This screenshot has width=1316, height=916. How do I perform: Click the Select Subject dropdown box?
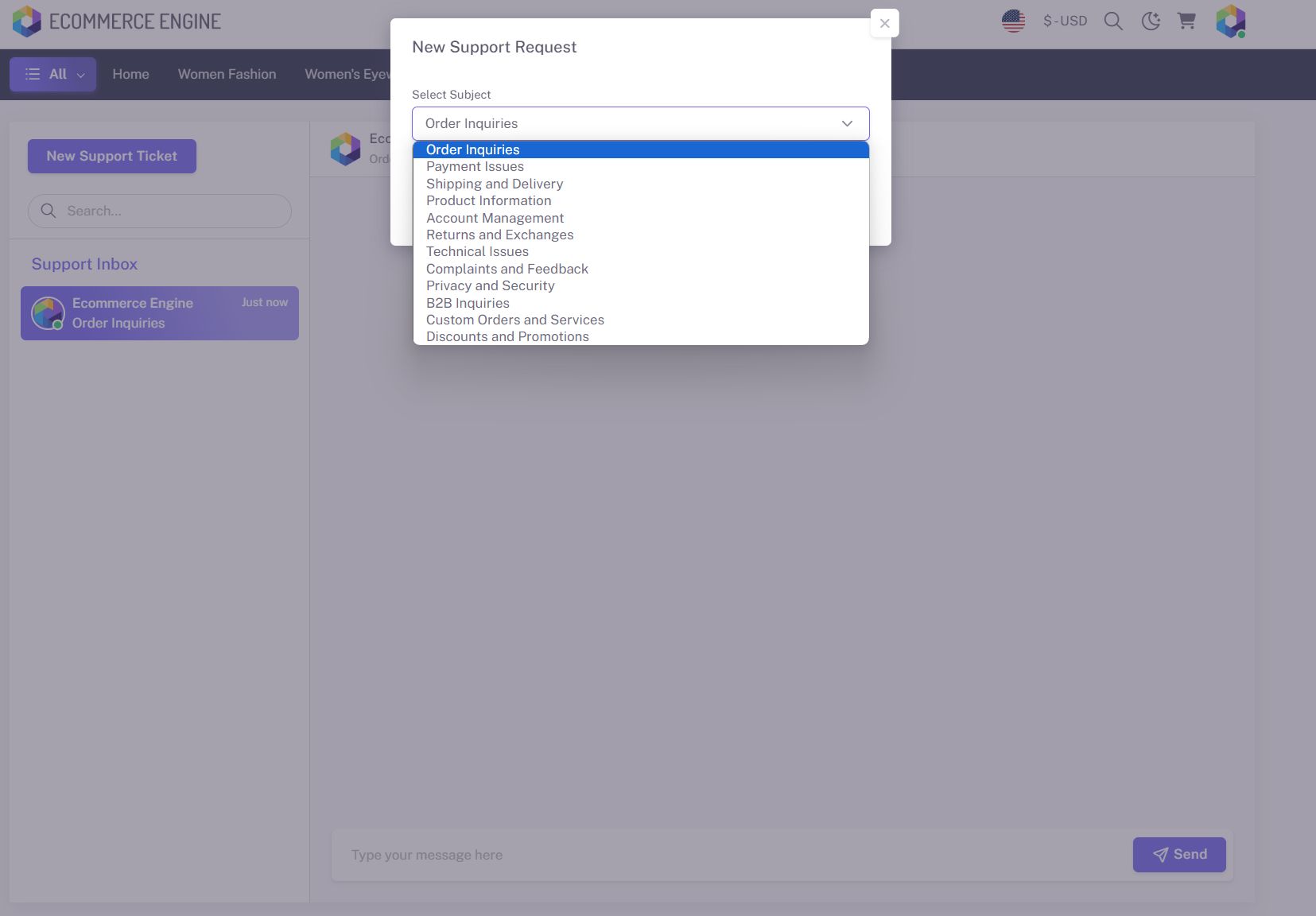pyautogui.click(x=640, y=123)
